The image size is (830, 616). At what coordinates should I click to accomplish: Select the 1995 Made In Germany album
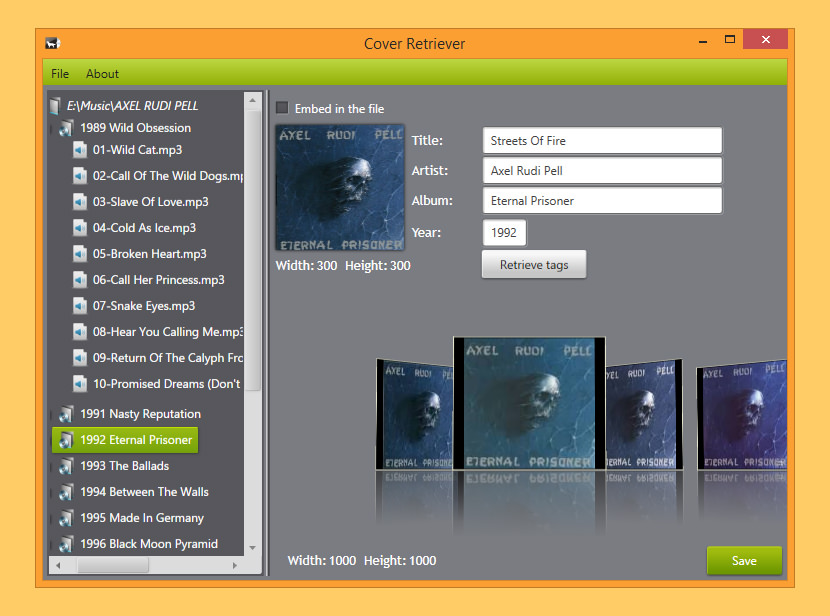tap(142, 518)
